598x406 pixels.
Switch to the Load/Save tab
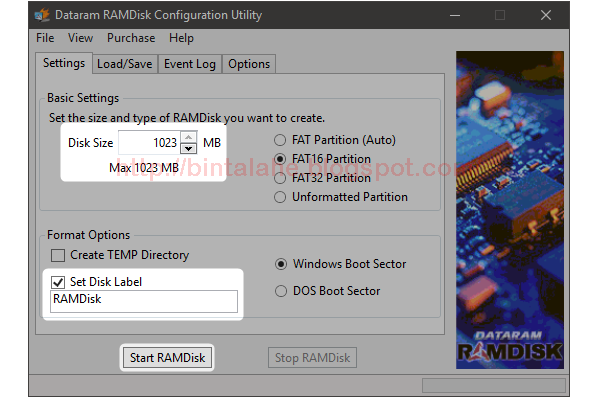click(125, 64)
